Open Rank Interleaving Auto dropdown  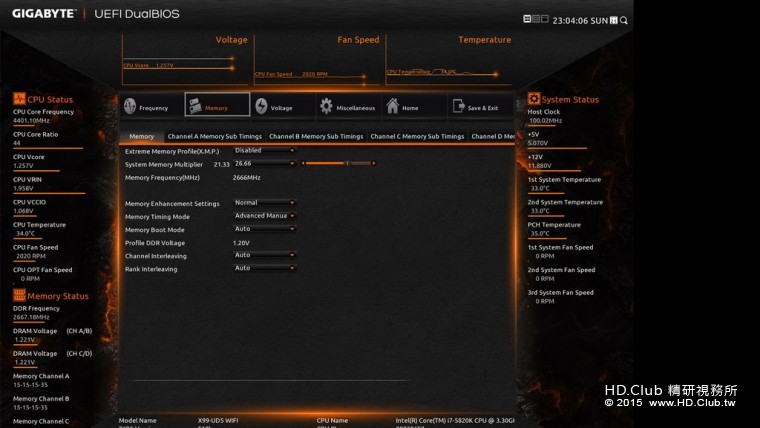264,268
